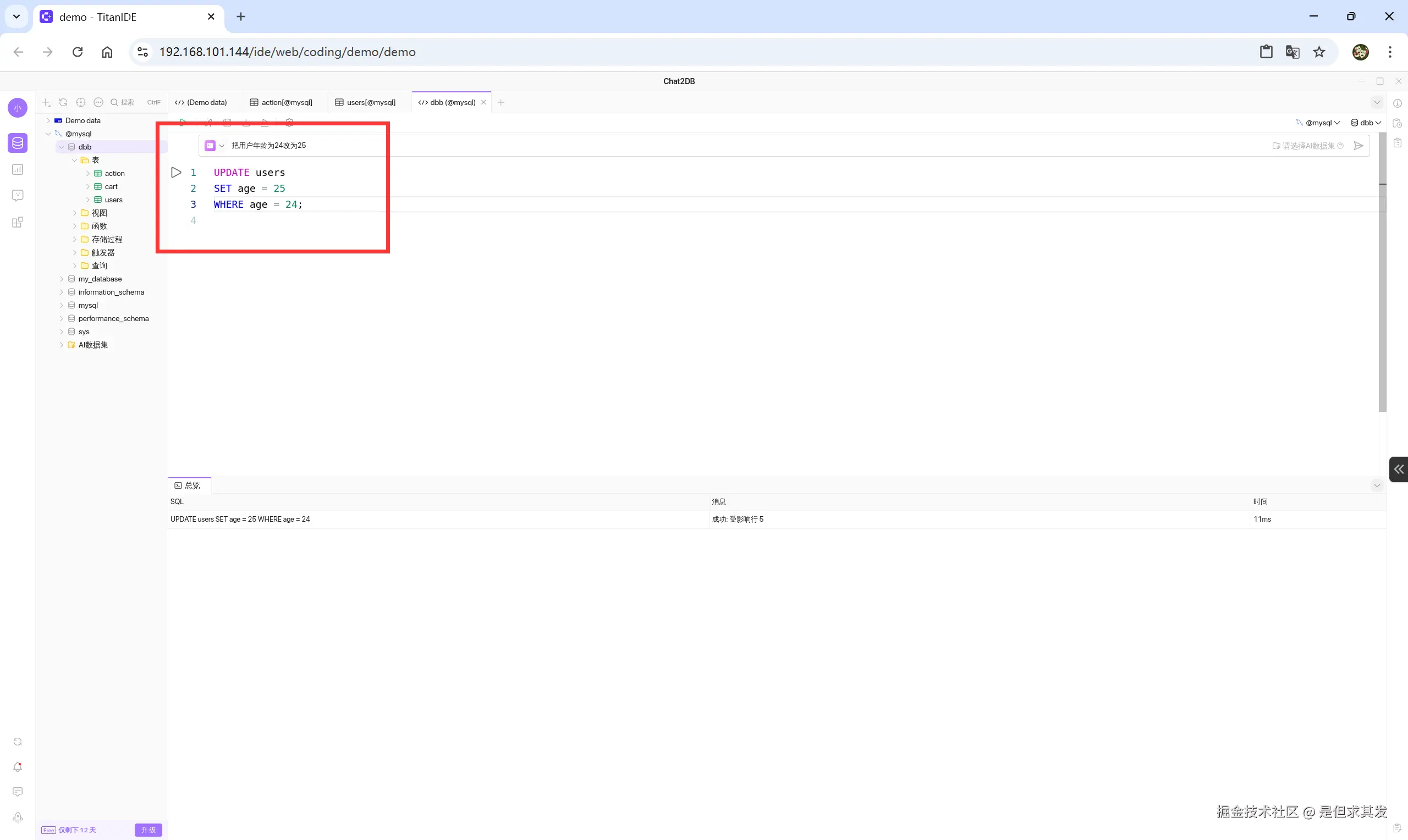Open the AI mode dropdown in prompt box

point(221,146)
